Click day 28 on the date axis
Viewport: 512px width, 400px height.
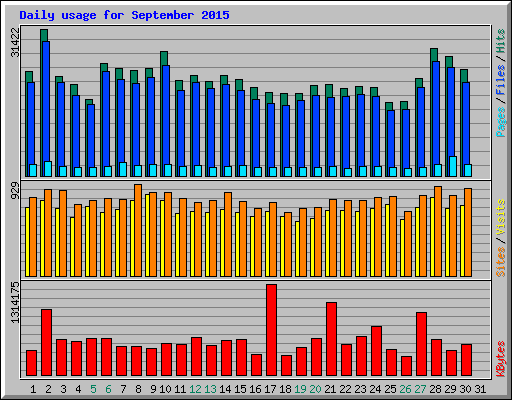click(435, 389)
